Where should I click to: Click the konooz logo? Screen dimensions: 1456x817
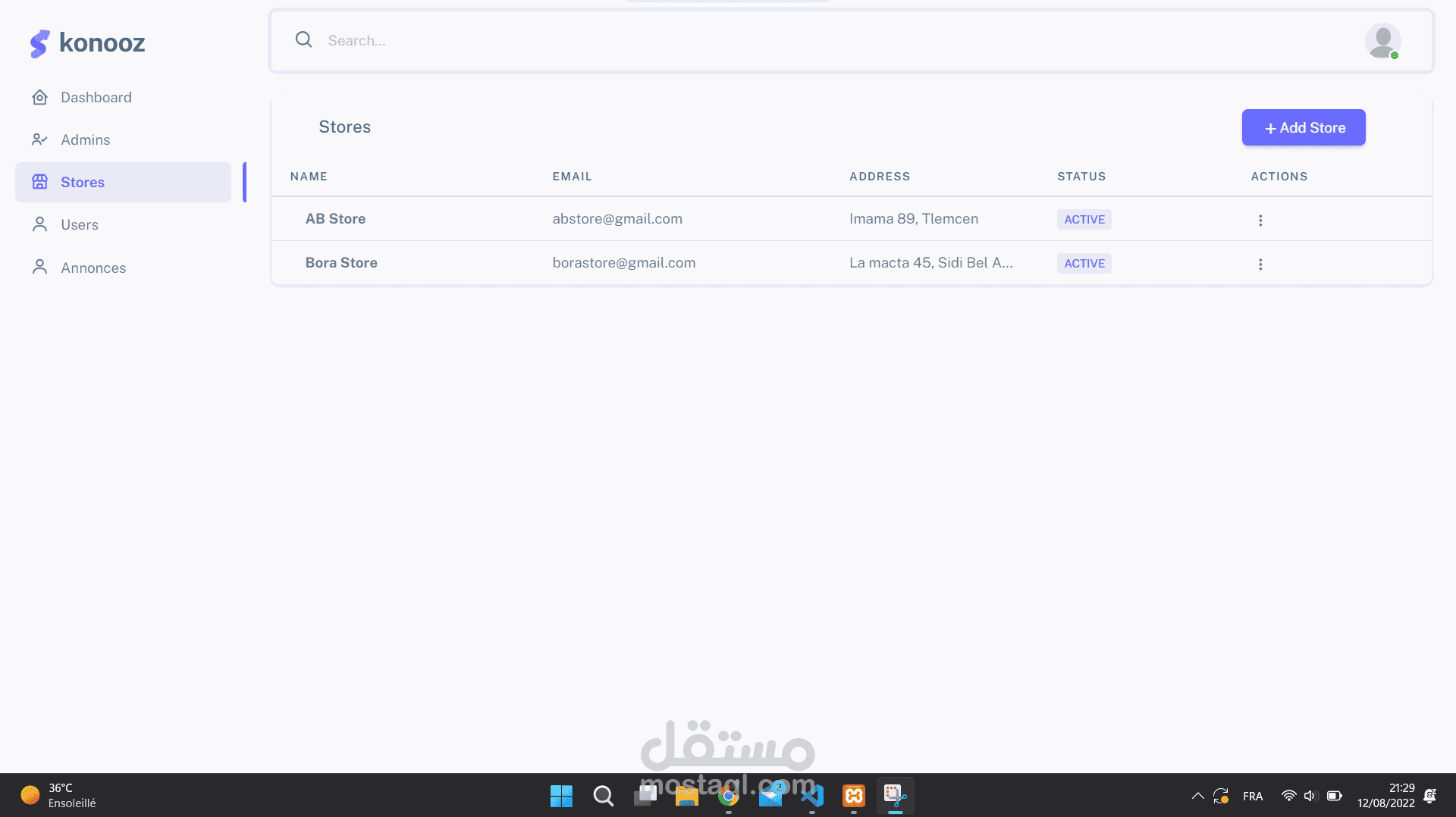[87, 42]
